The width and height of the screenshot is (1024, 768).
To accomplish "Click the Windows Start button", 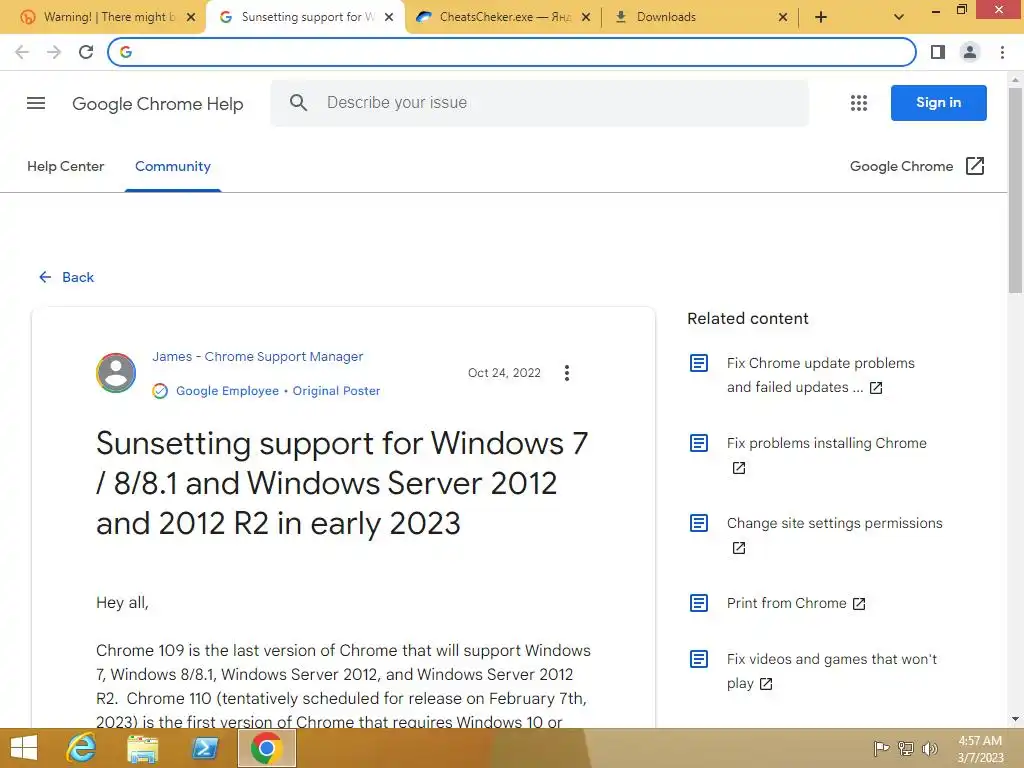I will coord(24,748).
